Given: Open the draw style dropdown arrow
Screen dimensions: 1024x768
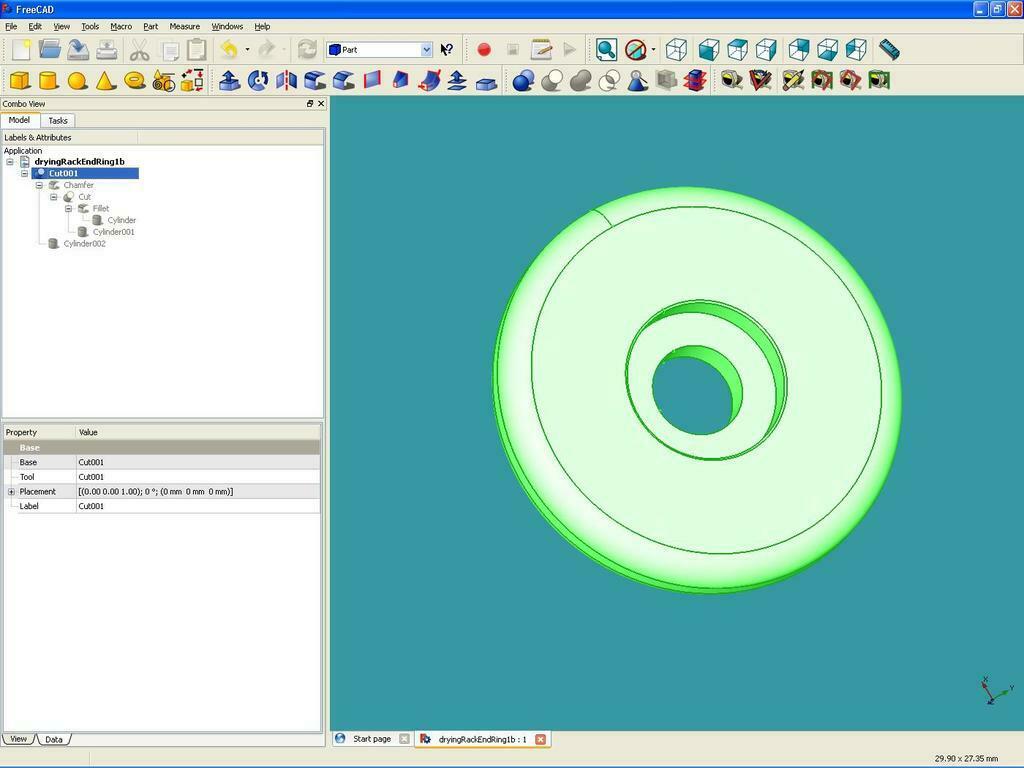Looking at the screenshot, I should [x=653, y=50].
